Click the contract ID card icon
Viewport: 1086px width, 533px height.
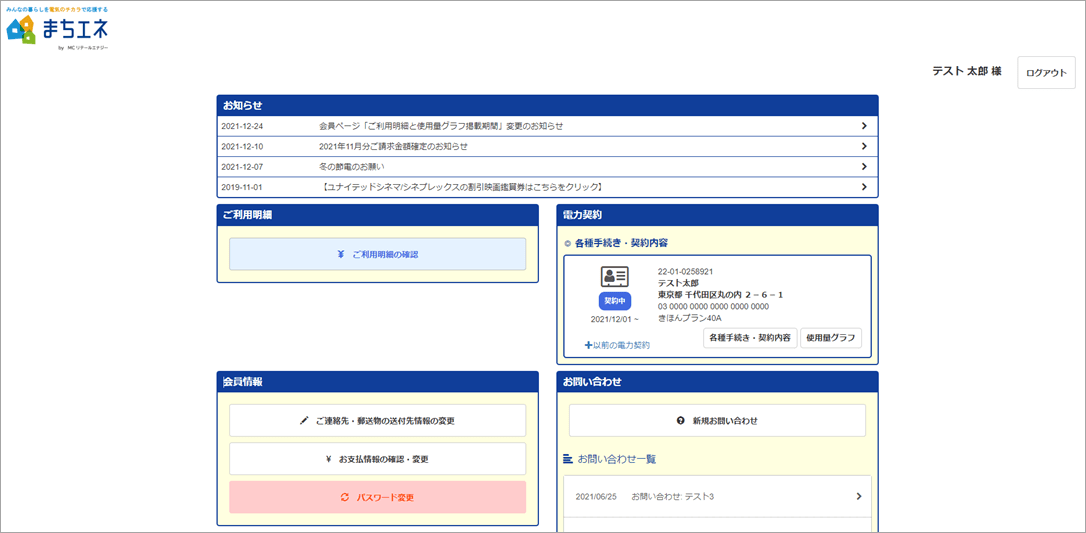tap(614, 276)
